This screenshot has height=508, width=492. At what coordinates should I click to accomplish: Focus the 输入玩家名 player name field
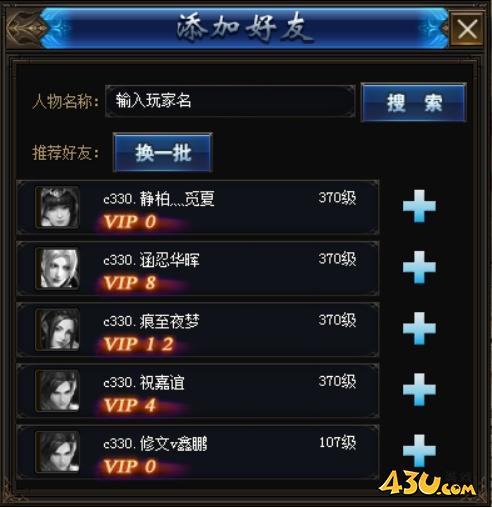coord(230,101)
